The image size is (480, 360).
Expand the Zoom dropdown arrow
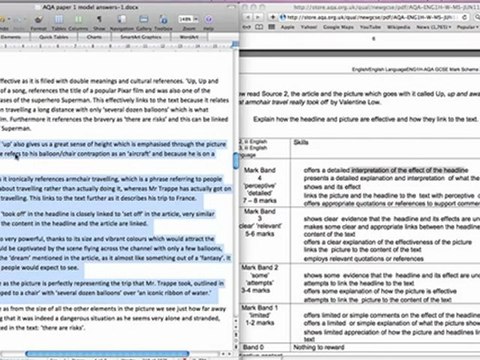(196, 20)
